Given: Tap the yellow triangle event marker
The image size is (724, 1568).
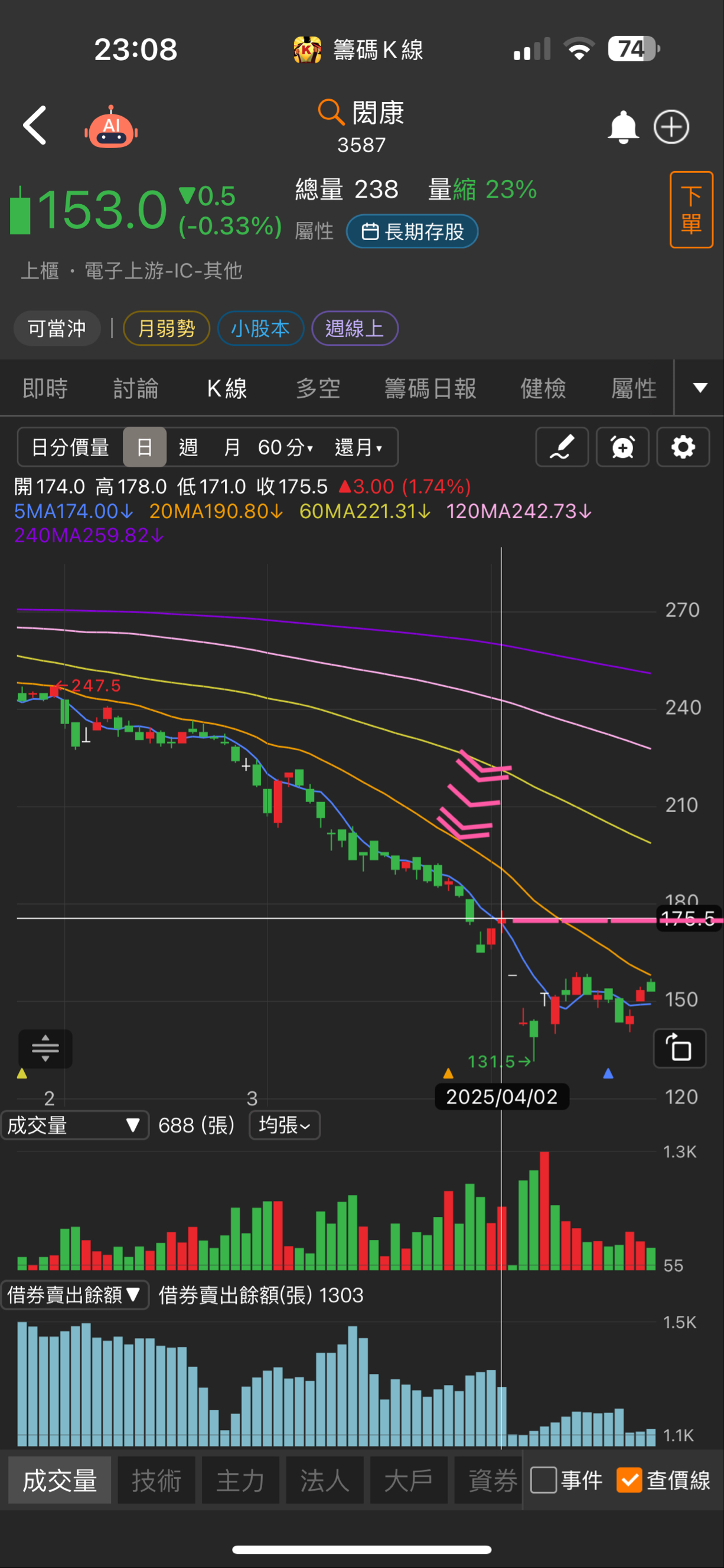Looking at the screenshot, I should coord(22,1073).
